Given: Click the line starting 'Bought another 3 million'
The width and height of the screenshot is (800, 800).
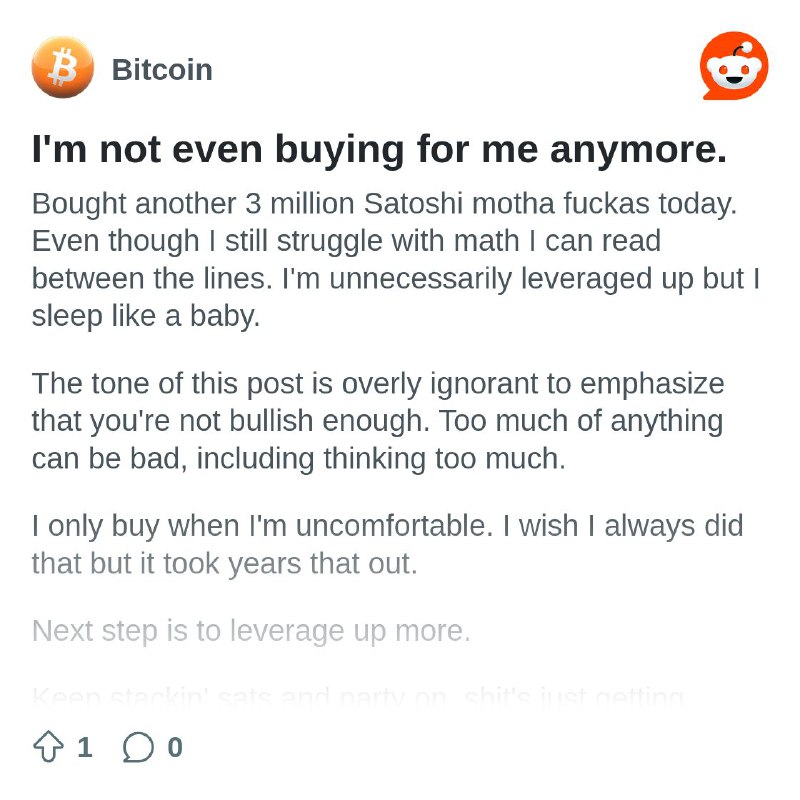Looking at the screenshot, I should [x=384, y=204].
